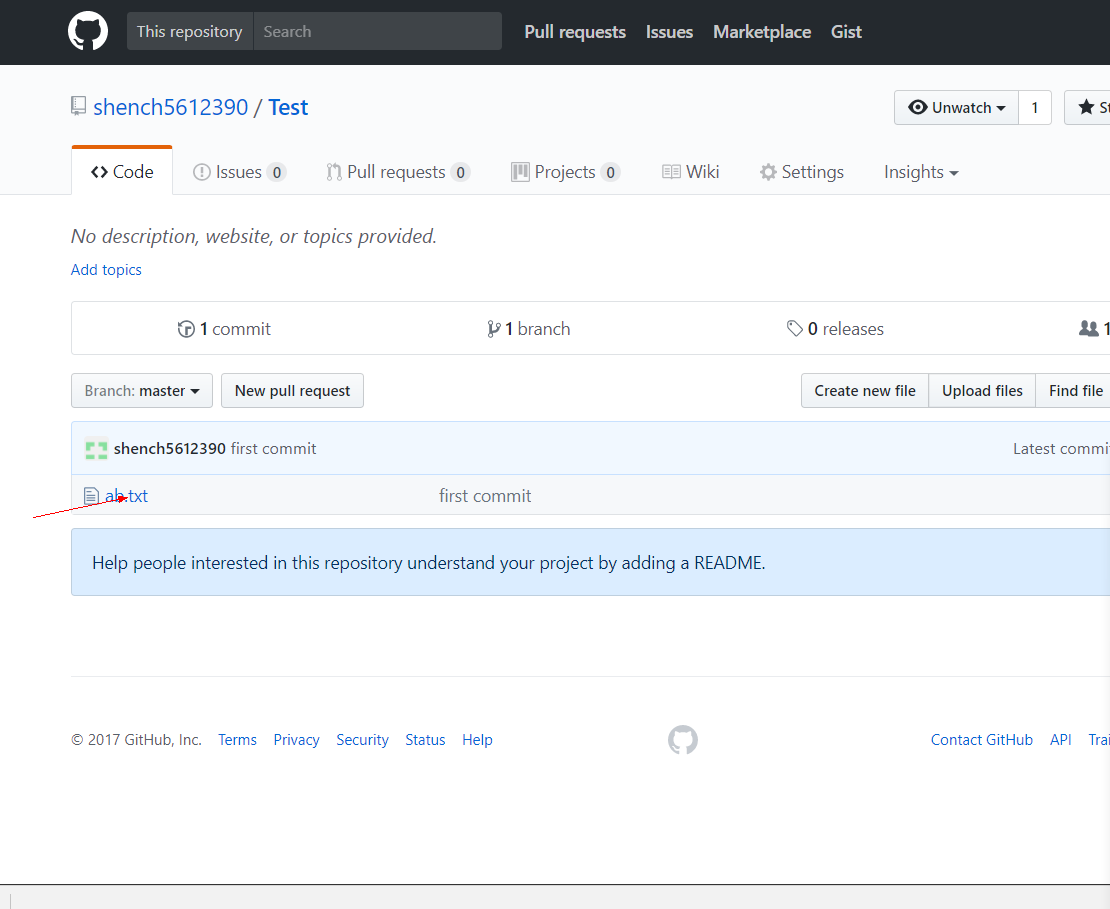Click the GitHub Octocat logo in header
1110x909 pixels.
pyautogui.click(x=88, y=31)
